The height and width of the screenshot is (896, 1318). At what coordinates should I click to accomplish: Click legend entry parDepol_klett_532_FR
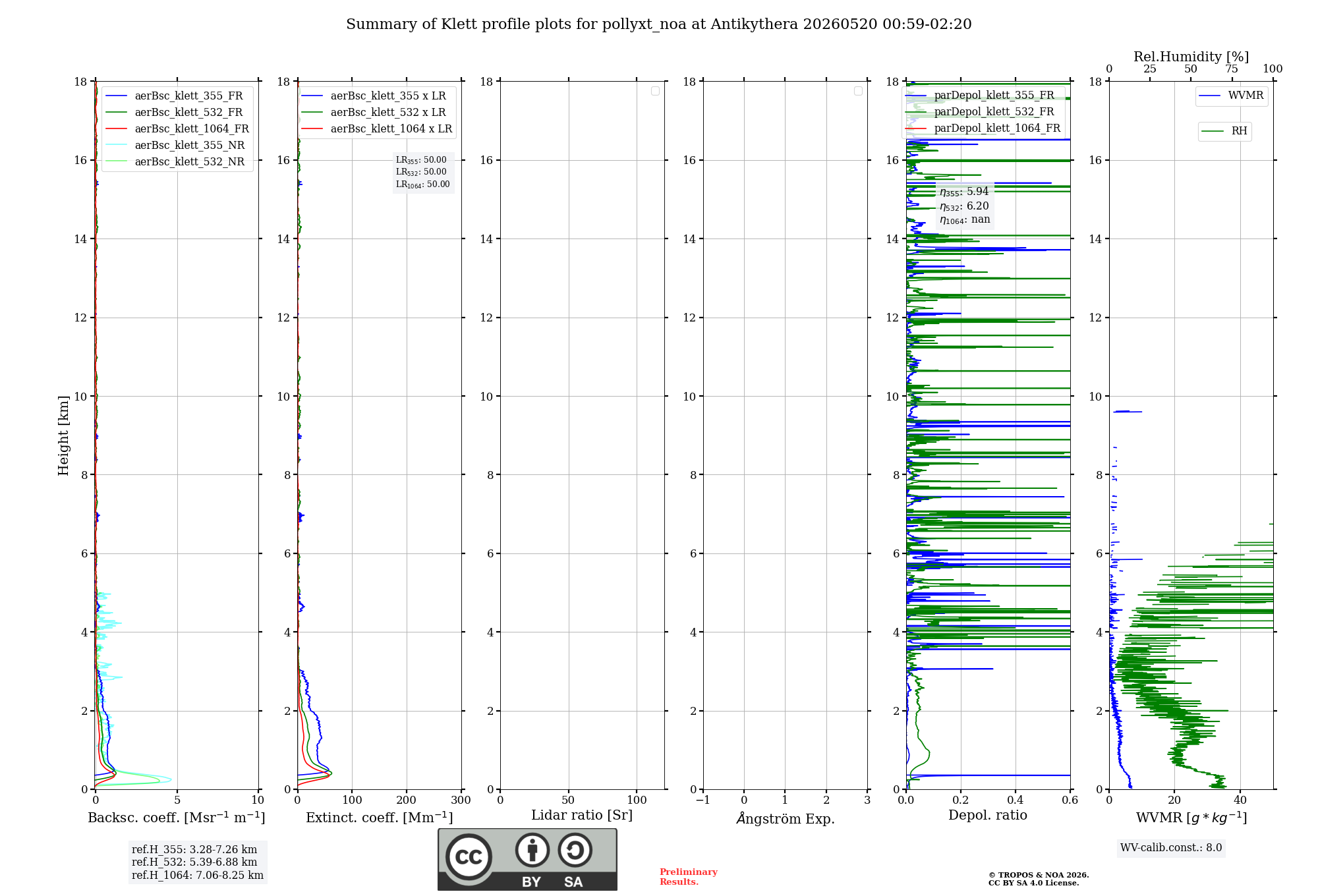(x=980, y=111)
